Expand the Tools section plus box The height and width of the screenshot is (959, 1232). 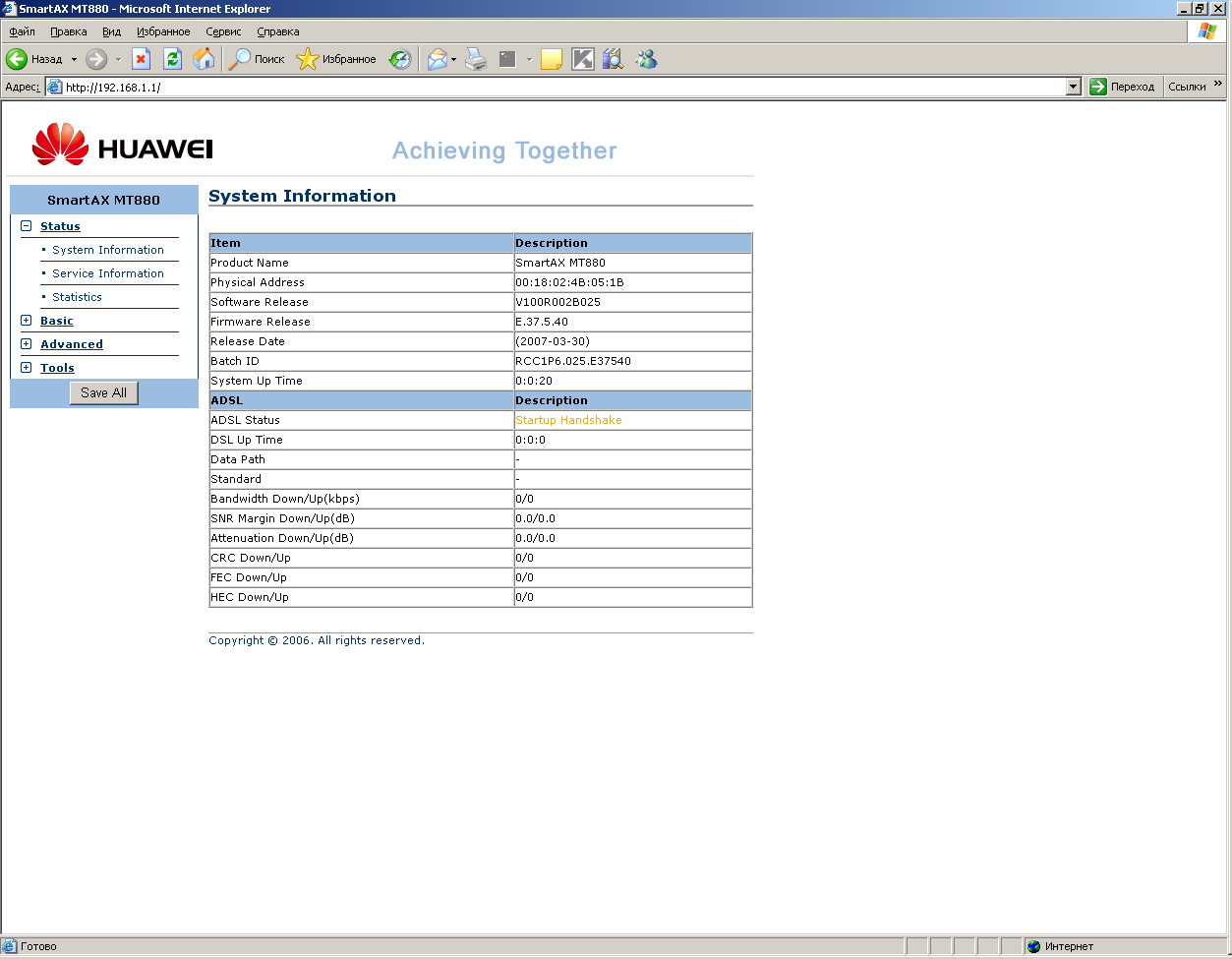pyautogui.click(x=26, y=368)
